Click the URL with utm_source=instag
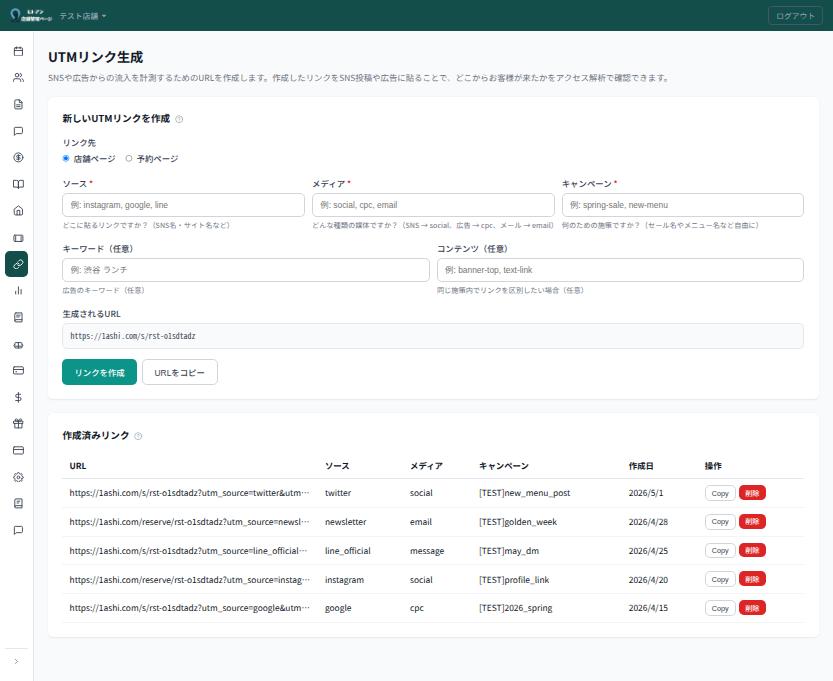This screenshot has width=833, height=681. click(189, 580)
